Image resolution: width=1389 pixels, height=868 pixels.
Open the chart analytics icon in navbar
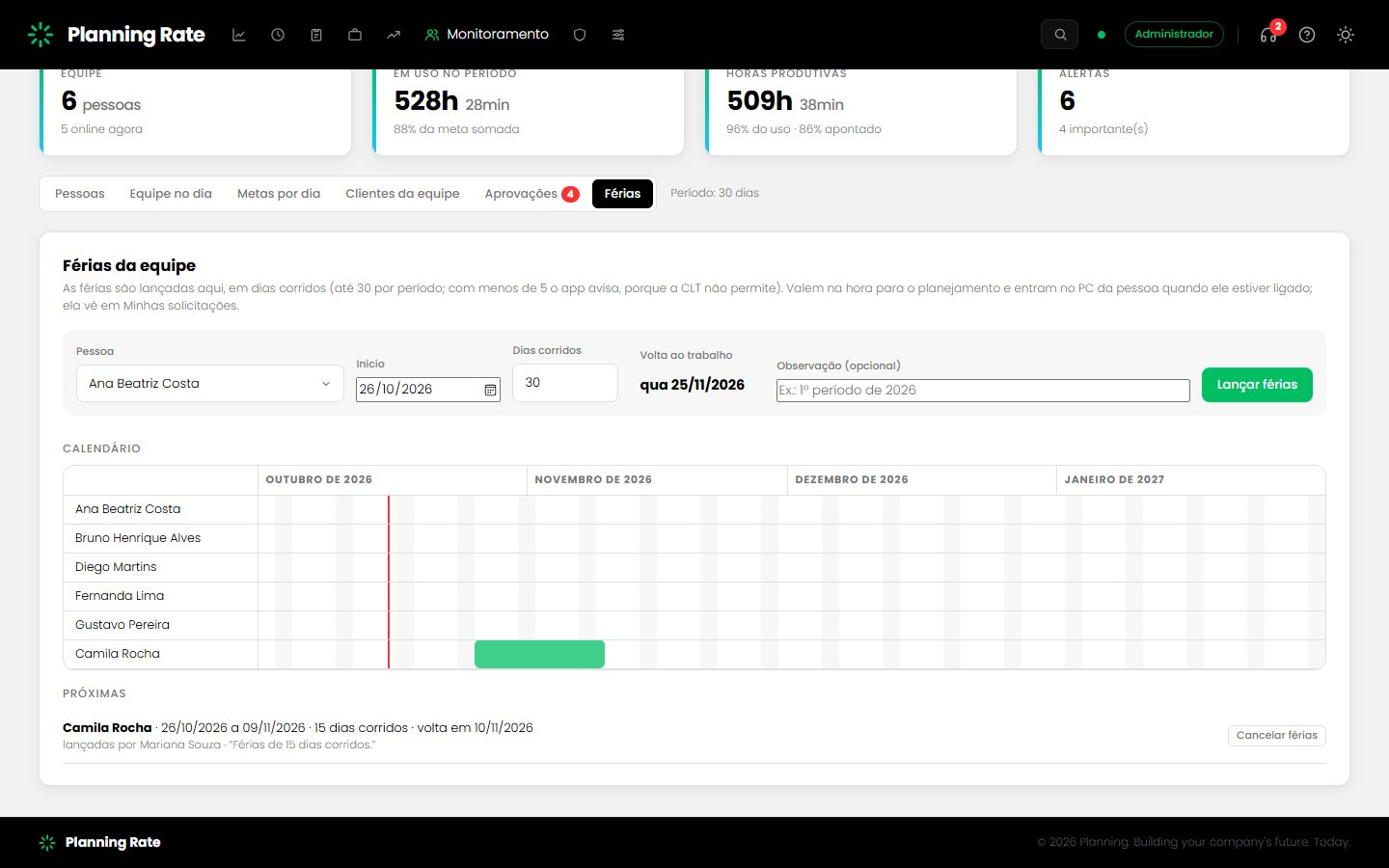239,35
